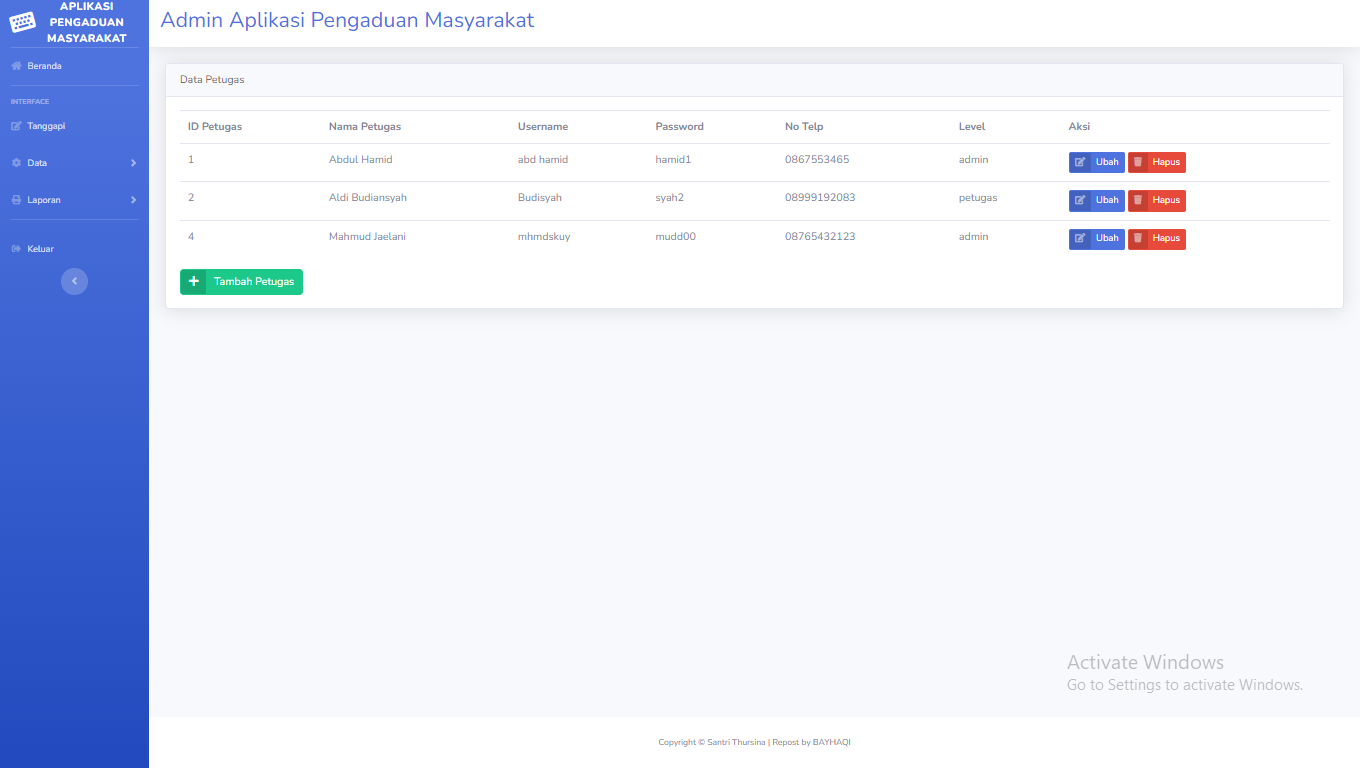Click phone number 08765432123

pos(820,237)
